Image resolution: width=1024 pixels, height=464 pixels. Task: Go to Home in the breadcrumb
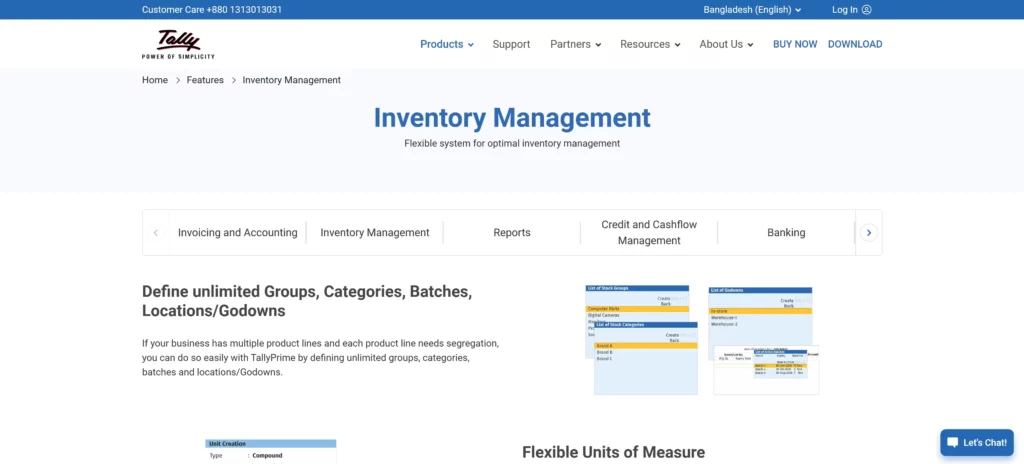(x=155, y=80)
